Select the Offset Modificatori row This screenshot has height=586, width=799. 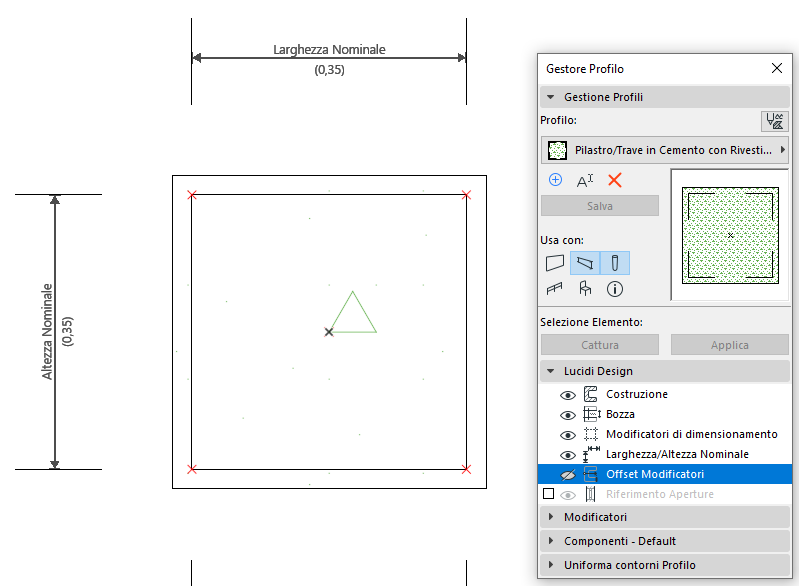tap(665, 474)
